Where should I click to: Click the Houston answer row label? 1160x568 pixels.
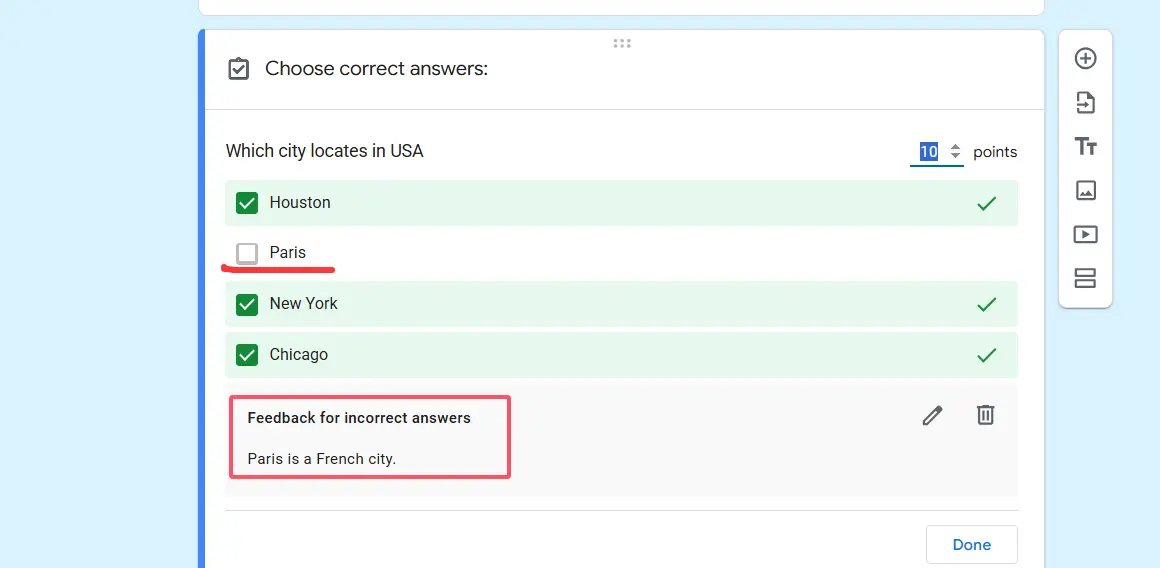[300, 203]
